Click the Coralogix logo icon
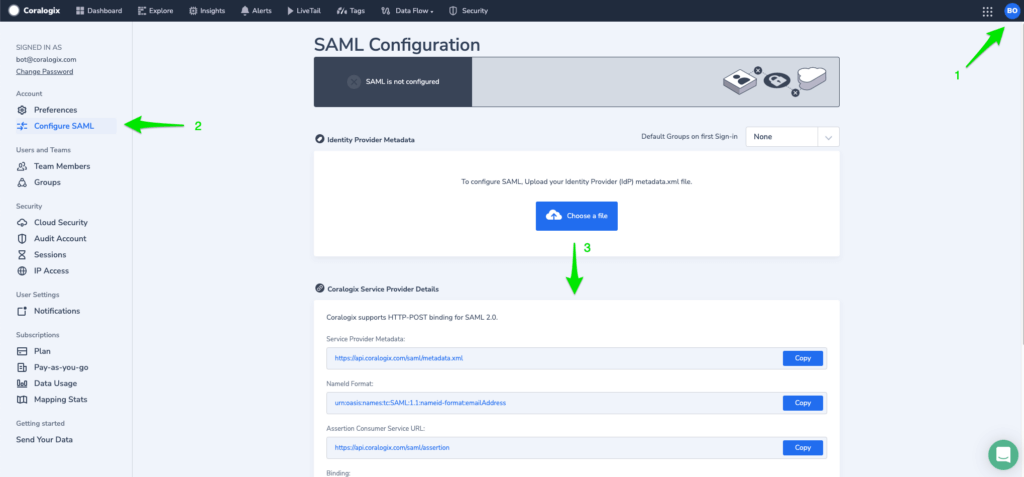The width and height of the screenshot is (1024, 477). coord(14,10)
